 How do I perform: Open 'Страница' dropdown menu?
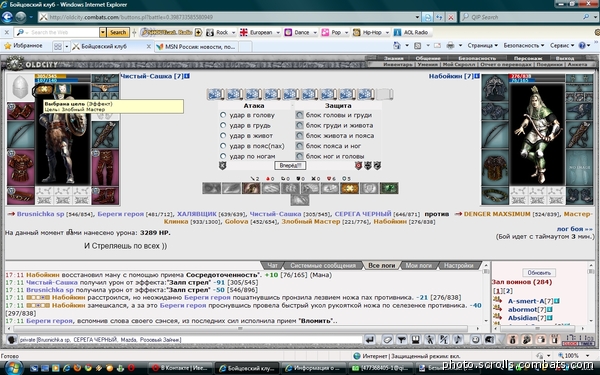click(482, 46)
